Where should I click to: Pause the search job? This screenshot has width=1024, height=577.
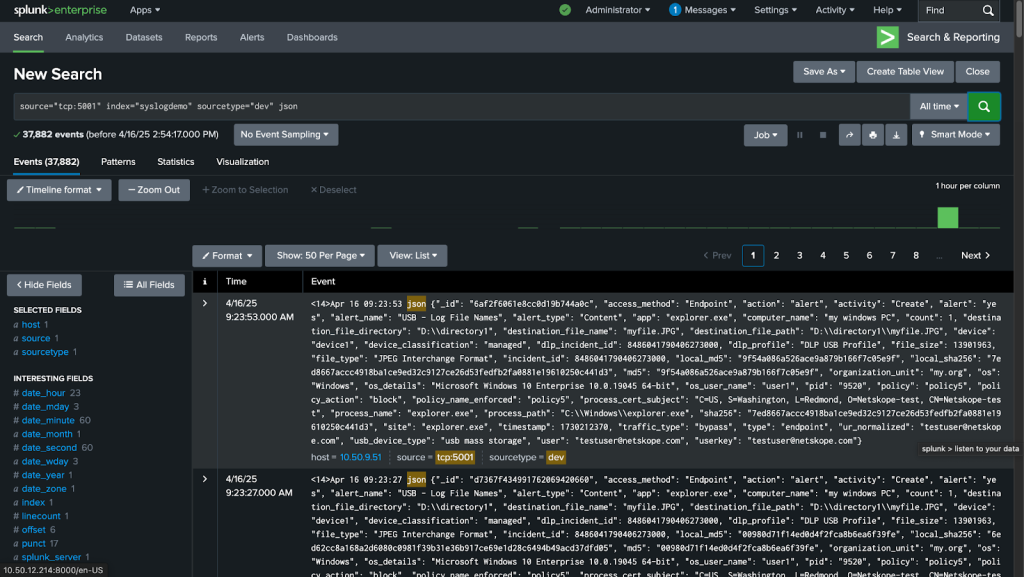coord(799,135)
